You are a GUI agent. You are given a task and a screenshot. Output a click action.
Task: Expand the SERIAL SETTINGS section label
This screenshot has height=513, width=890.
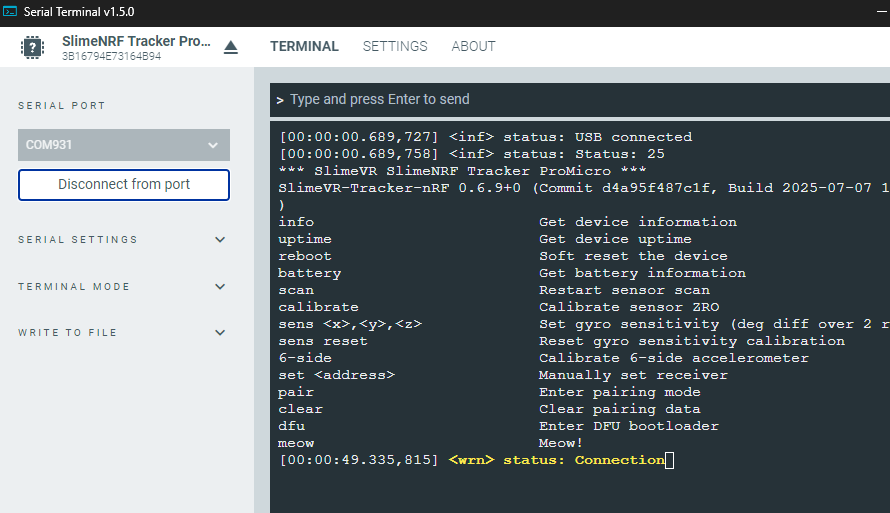[x=78, y=239]
